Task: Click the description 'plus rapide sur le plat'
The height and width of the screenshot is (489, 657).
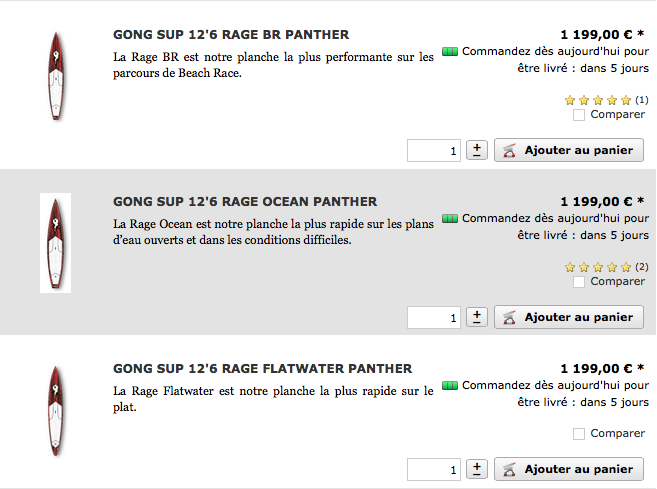Action: point(273,399)
